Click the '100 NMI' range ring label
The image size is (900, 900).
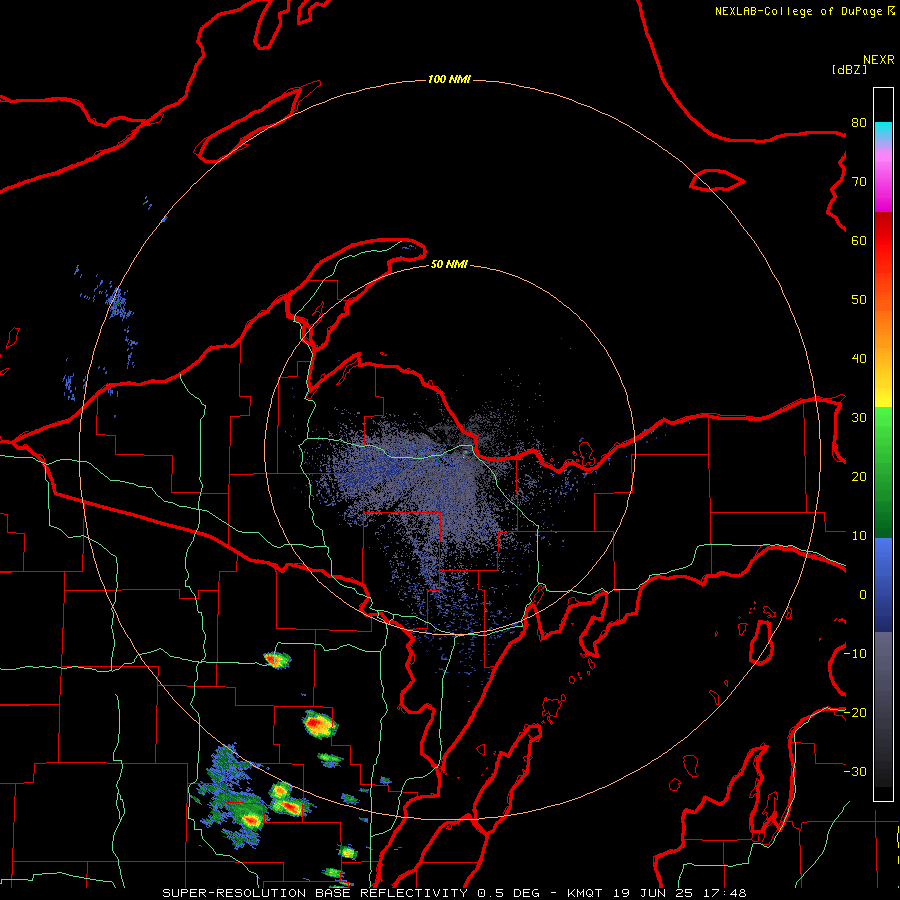[449, 79]
